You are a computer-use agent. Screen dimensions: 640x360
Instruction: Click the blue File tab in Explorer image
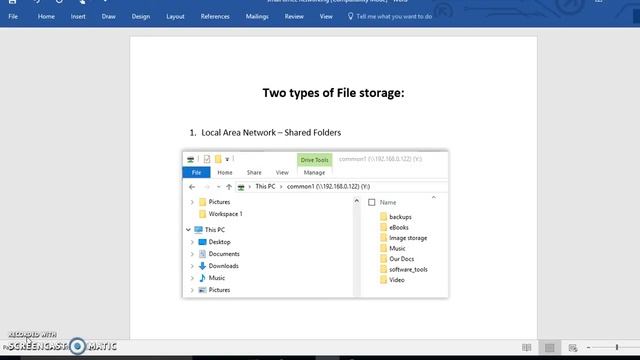[x=196, y=173]
